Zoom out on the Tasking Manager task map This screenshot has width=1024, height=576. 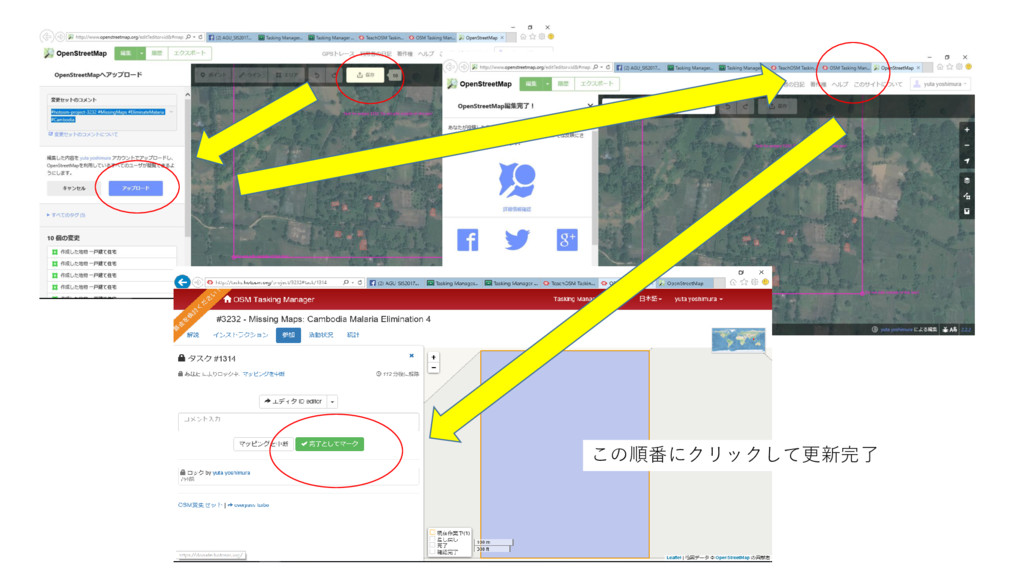point(434,368)
